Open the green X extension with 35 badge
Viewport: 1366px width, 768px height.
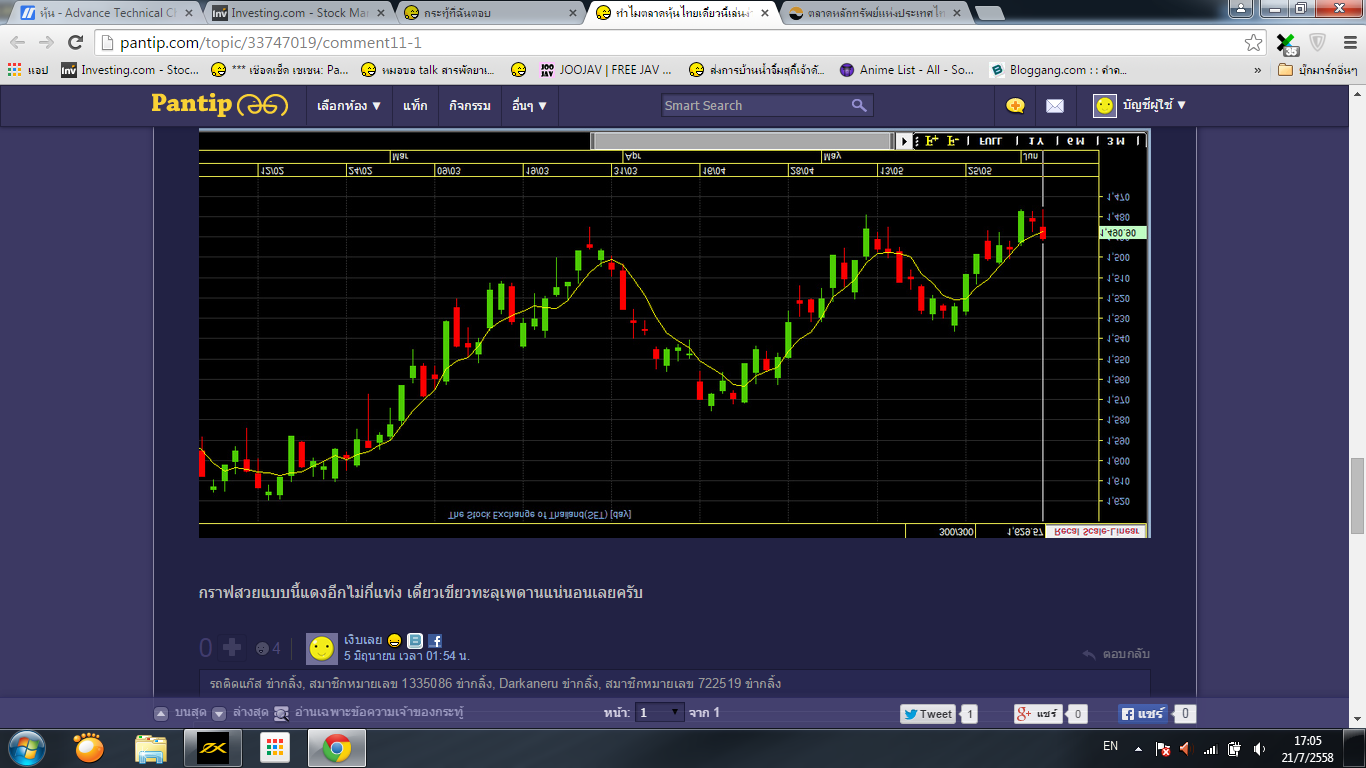coord(1287,44)
